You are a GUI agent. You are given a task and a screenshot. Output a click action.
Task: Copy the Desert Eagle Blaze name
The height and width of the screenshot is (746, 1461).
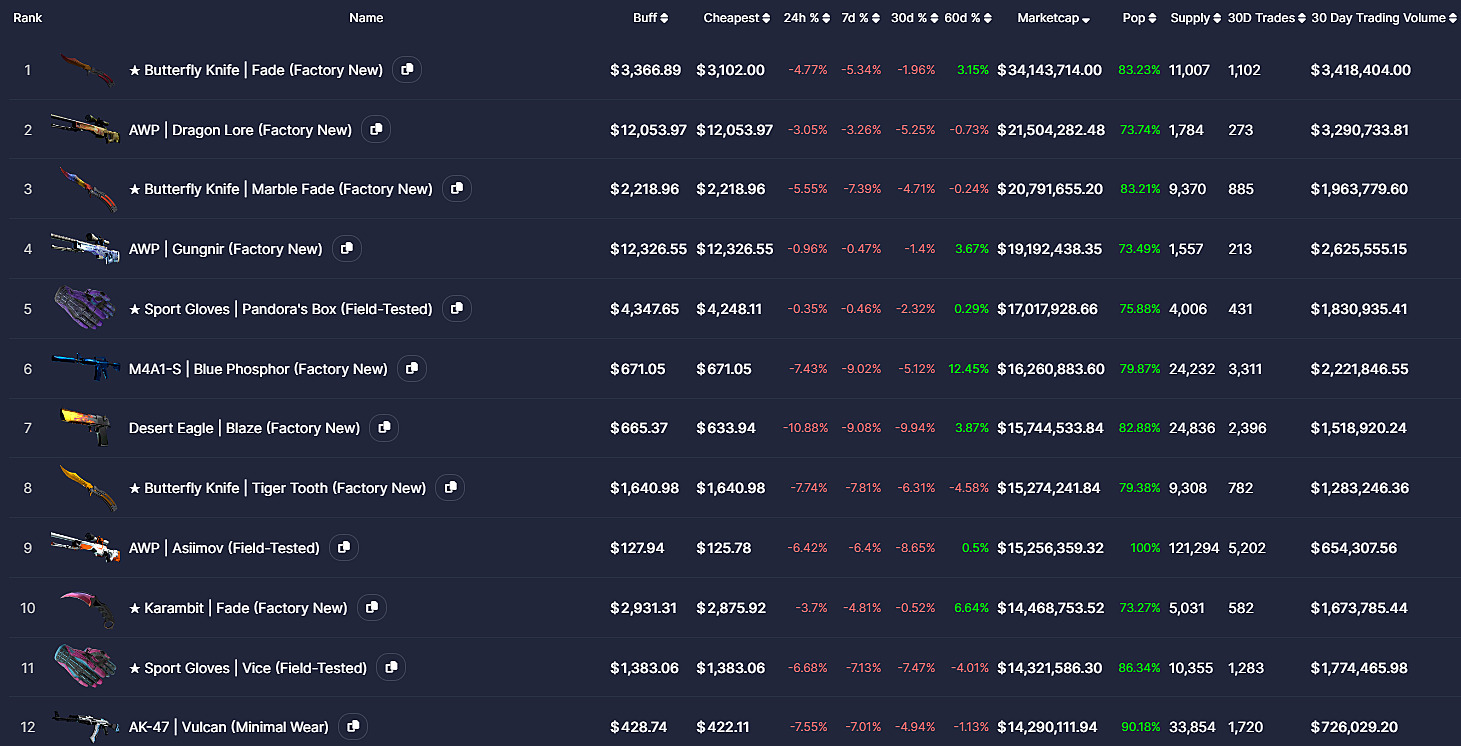(383, 428)
